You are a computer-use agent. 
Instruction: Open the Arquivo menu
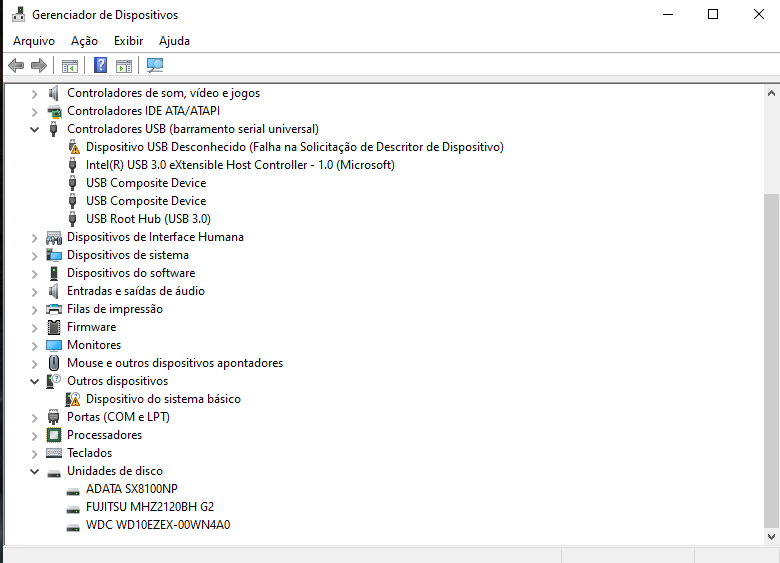[34, 41]
